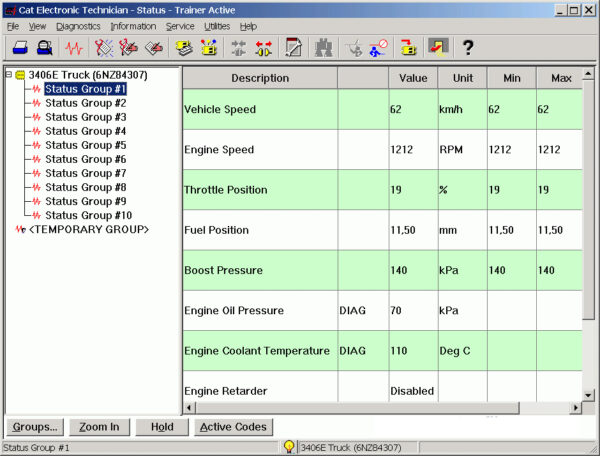600x456 pixels.
Task: Open the Information menu
Action: pos(133,26)
